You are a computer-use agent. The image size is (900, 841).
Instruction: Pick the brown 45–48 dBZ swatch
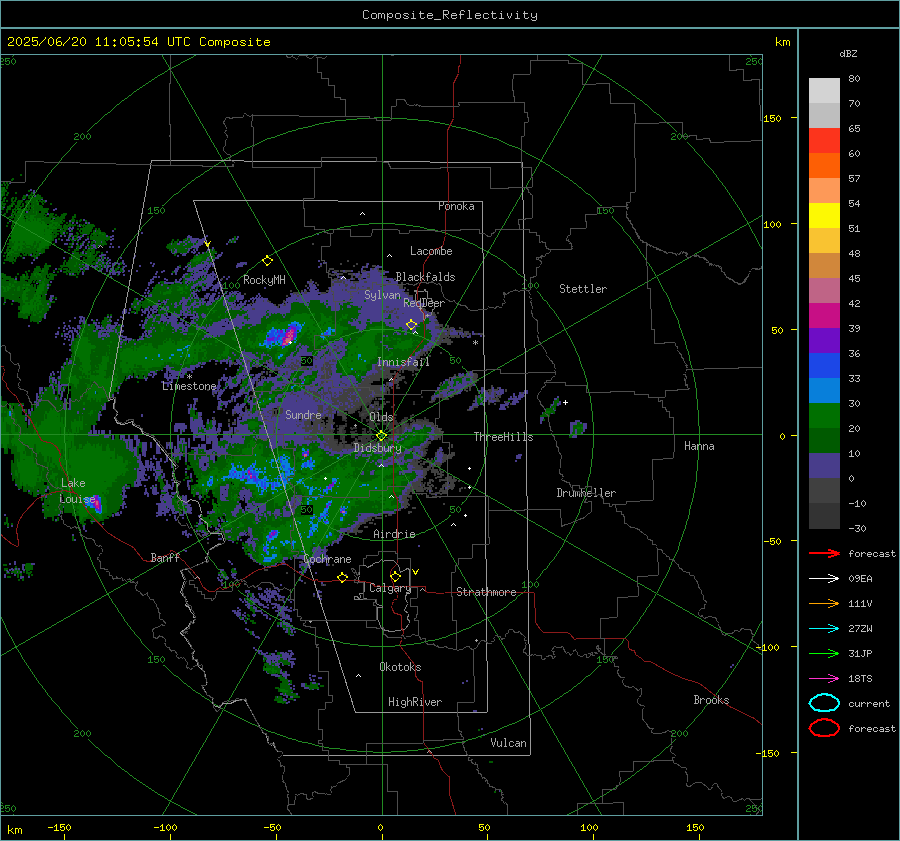(x=824, y=265)
